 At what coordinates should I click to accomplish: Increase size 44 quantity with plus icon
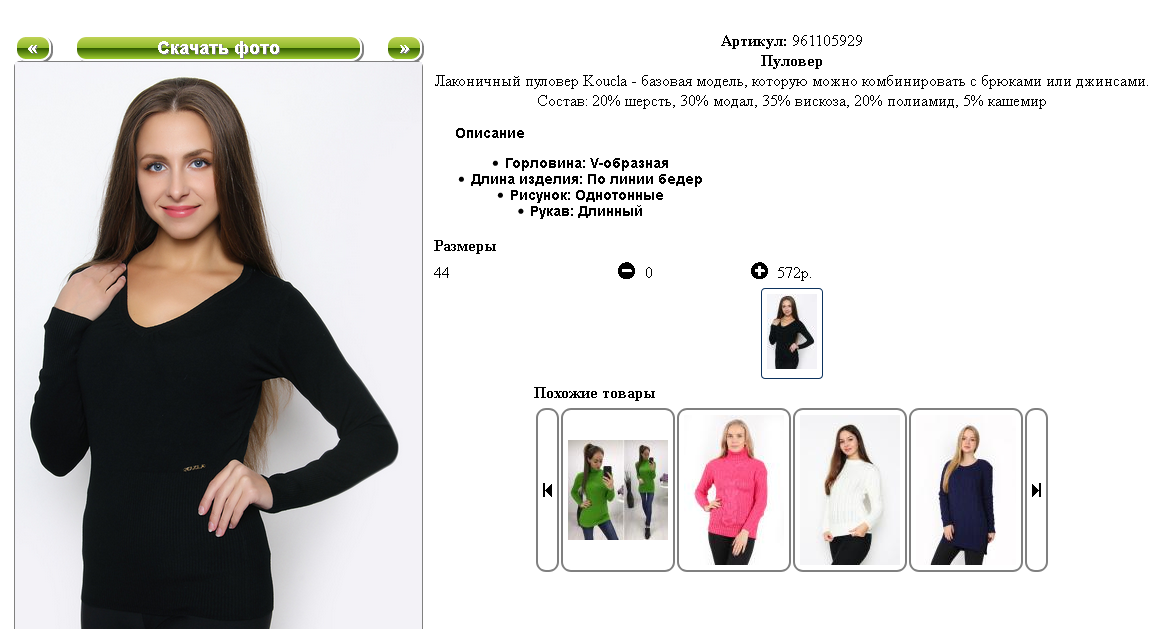click(759, 271)
